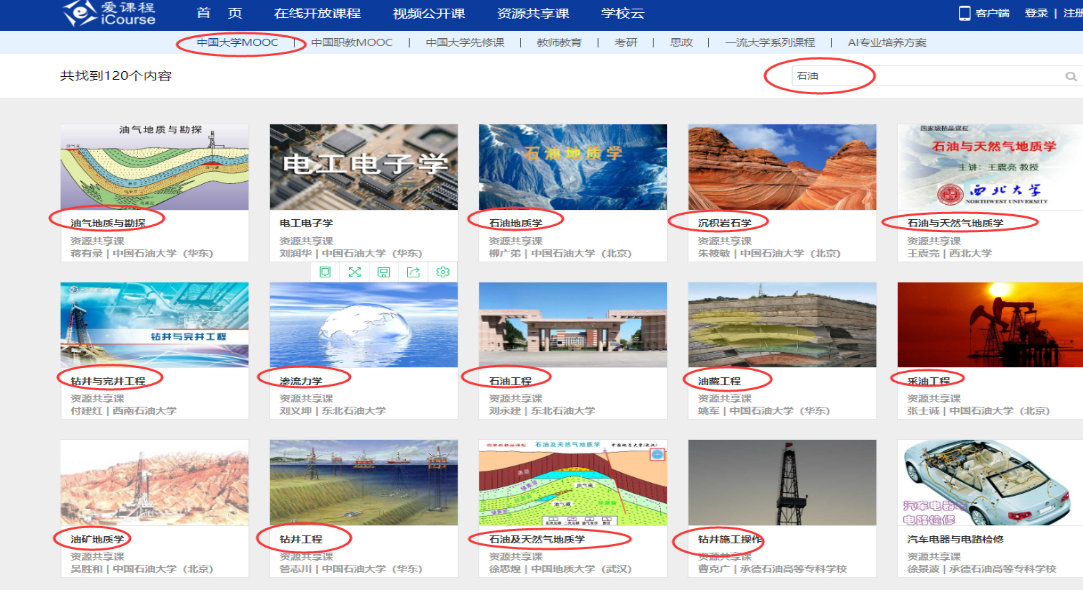The height and width of the screenshot is (590, 1083).
Task: Click the 钻井施工操作 course title link
Action: pyautogui.click(x=730, y=539)
